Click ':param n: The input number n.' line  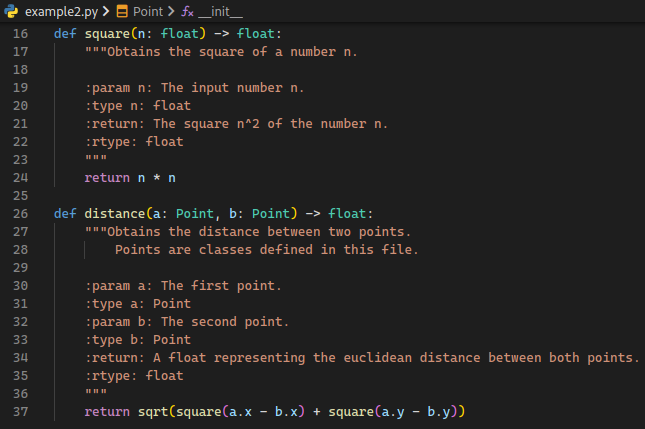(x=195, y=88)
